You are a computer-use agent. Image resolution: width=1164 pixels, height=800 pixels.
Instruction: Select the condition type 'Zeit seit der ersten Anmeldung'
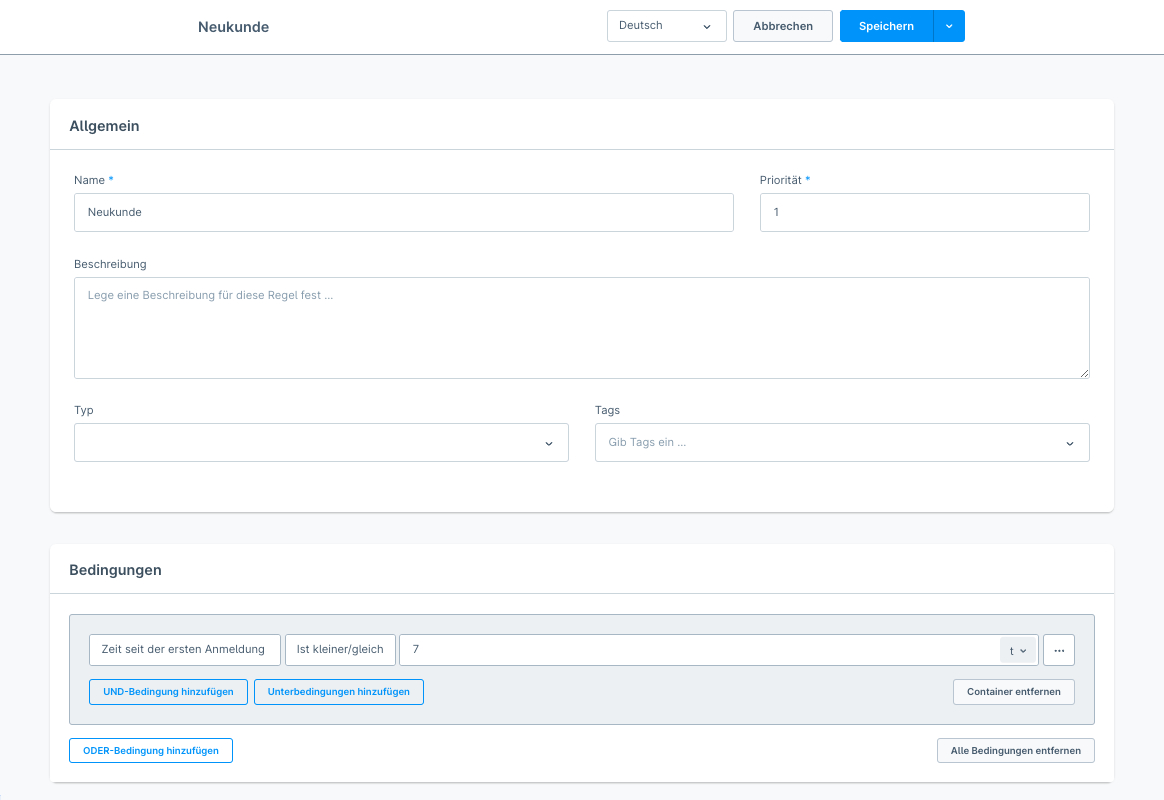point(184,650)
